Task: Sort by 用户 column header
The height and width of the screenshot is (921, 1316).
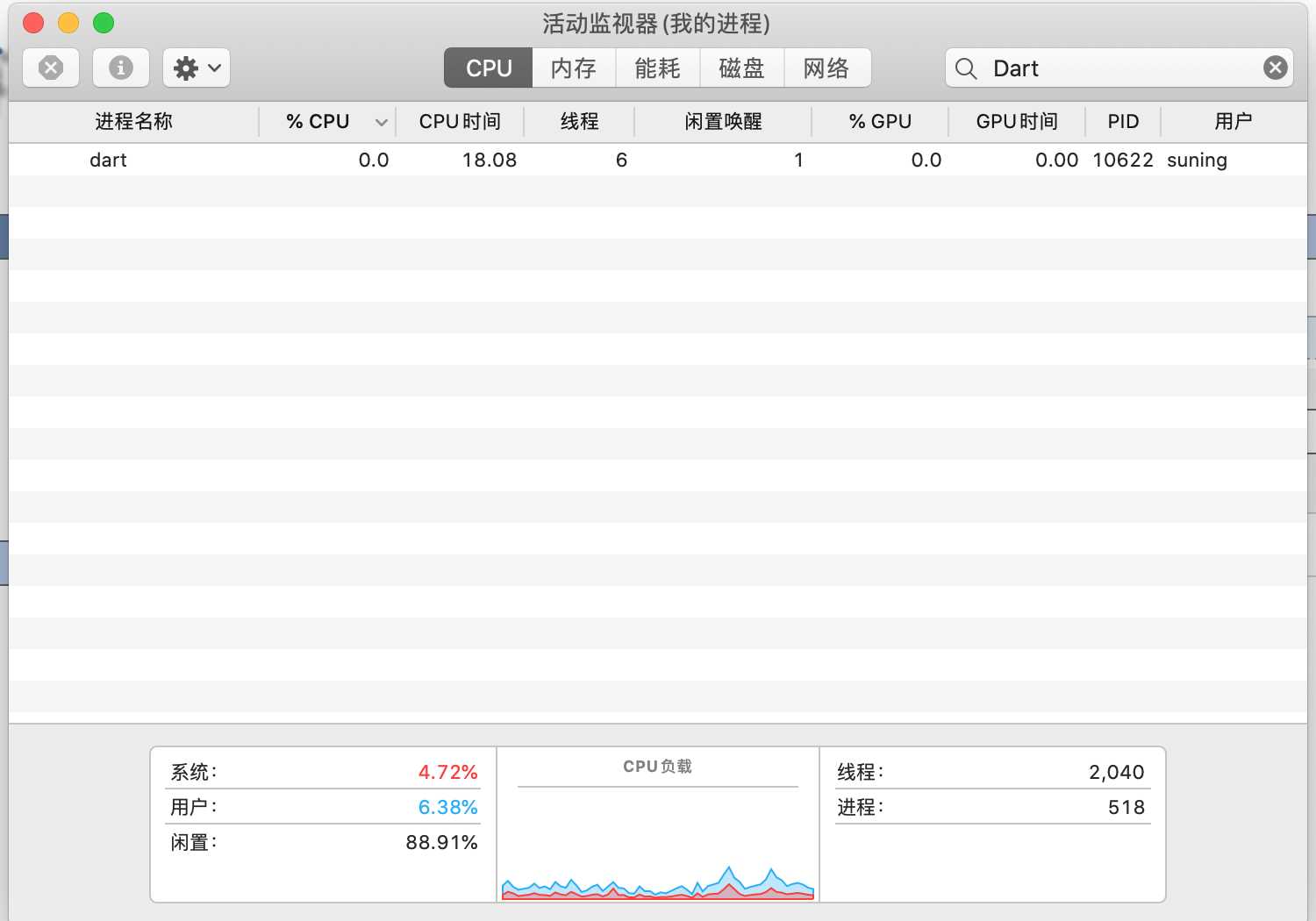Action: click(x=1234, y=122)
